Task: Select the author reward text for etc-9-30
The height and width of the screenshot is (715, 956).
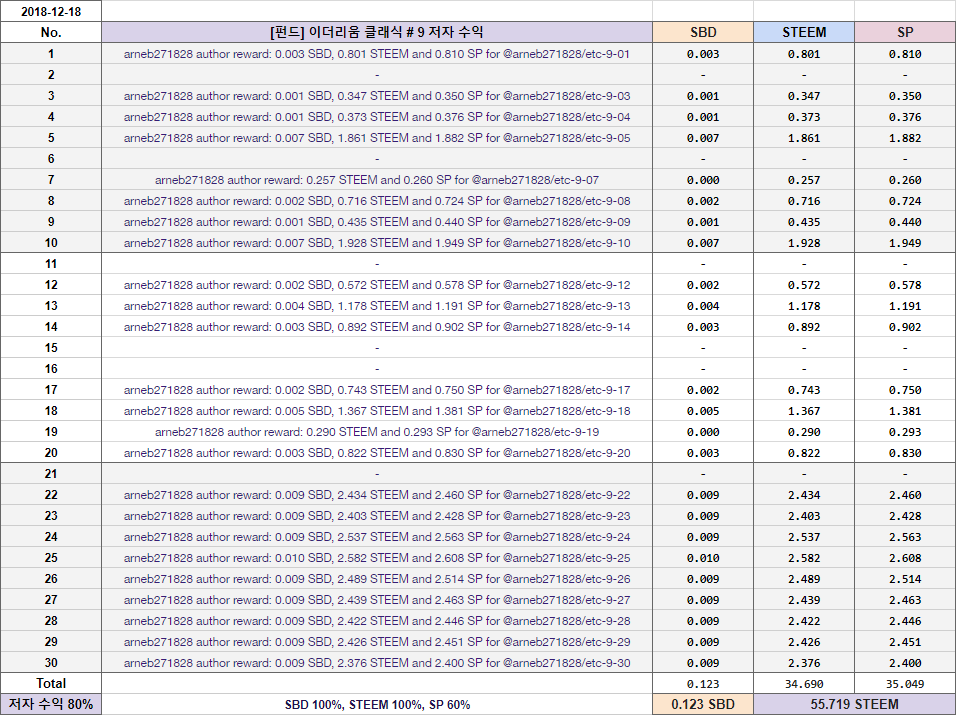Action: 377,663
